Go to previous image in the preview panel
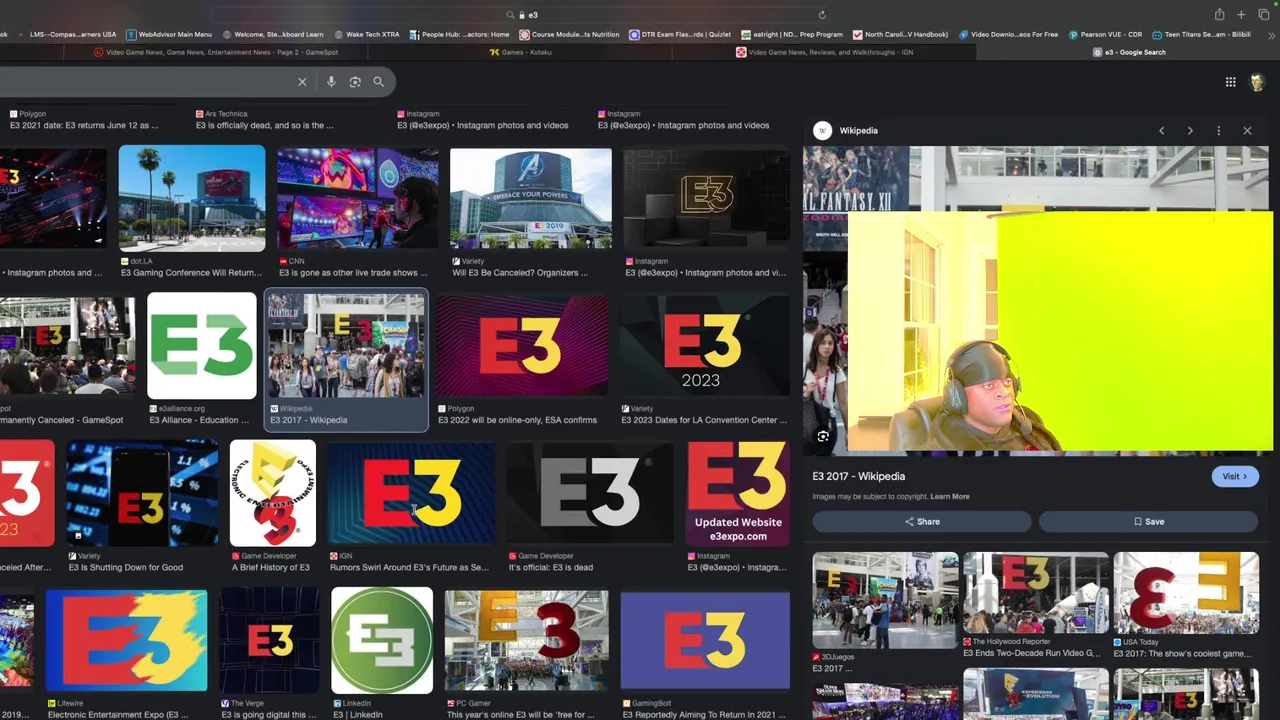1280x720 pixels. pyautogui.click(x=1161, y=131)
